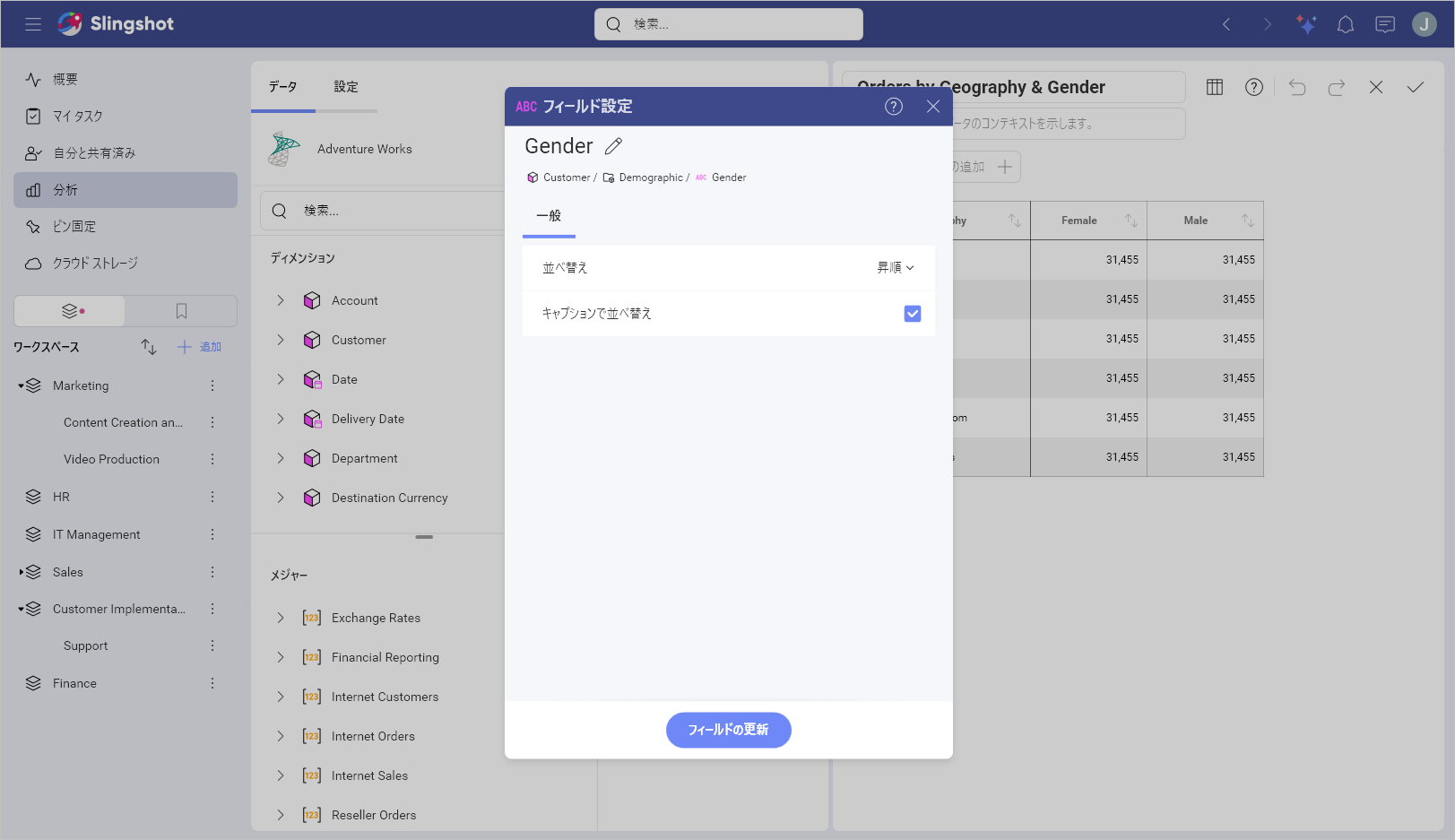
Task: Go forward with the navigation arrow
Action: click(1267, 24)
